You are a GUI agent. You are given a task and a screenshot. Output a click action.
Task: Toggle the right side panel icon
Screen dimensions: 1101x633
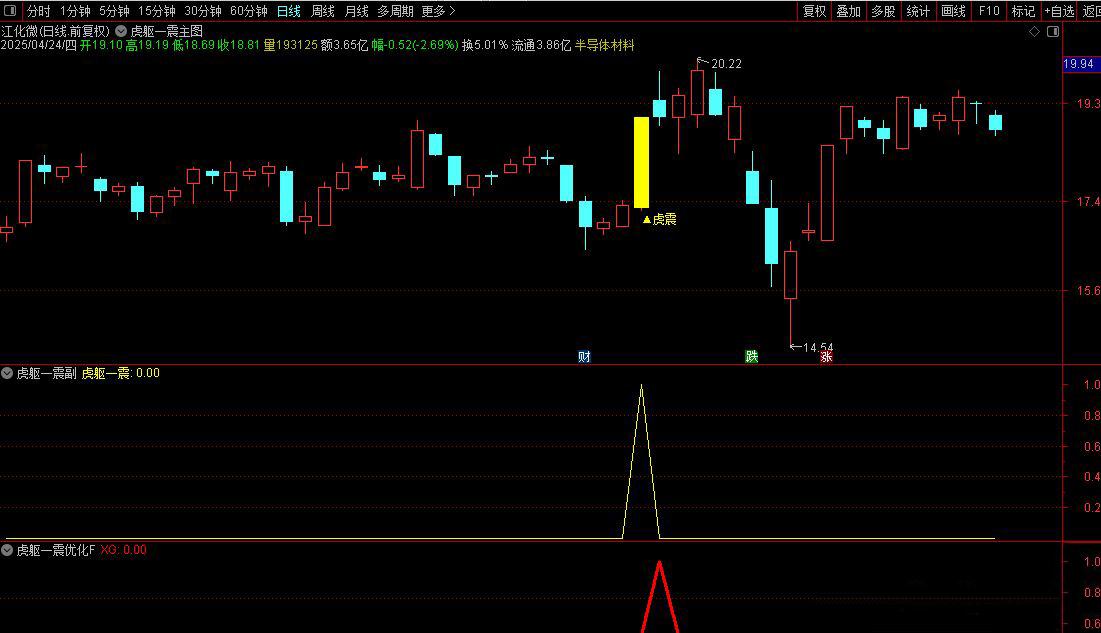(1053, 32)
